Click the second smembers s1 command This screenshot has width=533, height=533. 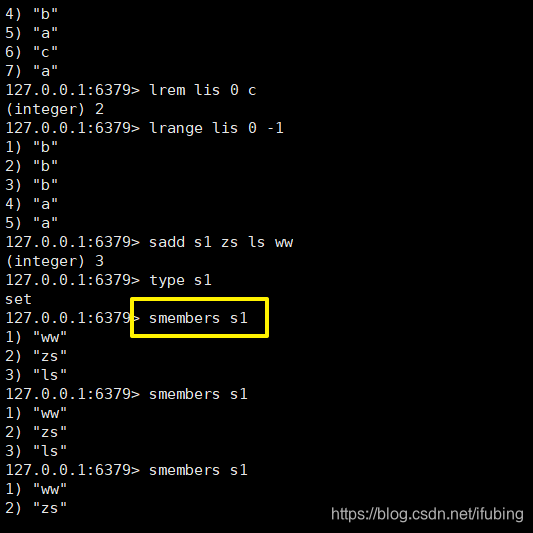click(x=198, y=394)
